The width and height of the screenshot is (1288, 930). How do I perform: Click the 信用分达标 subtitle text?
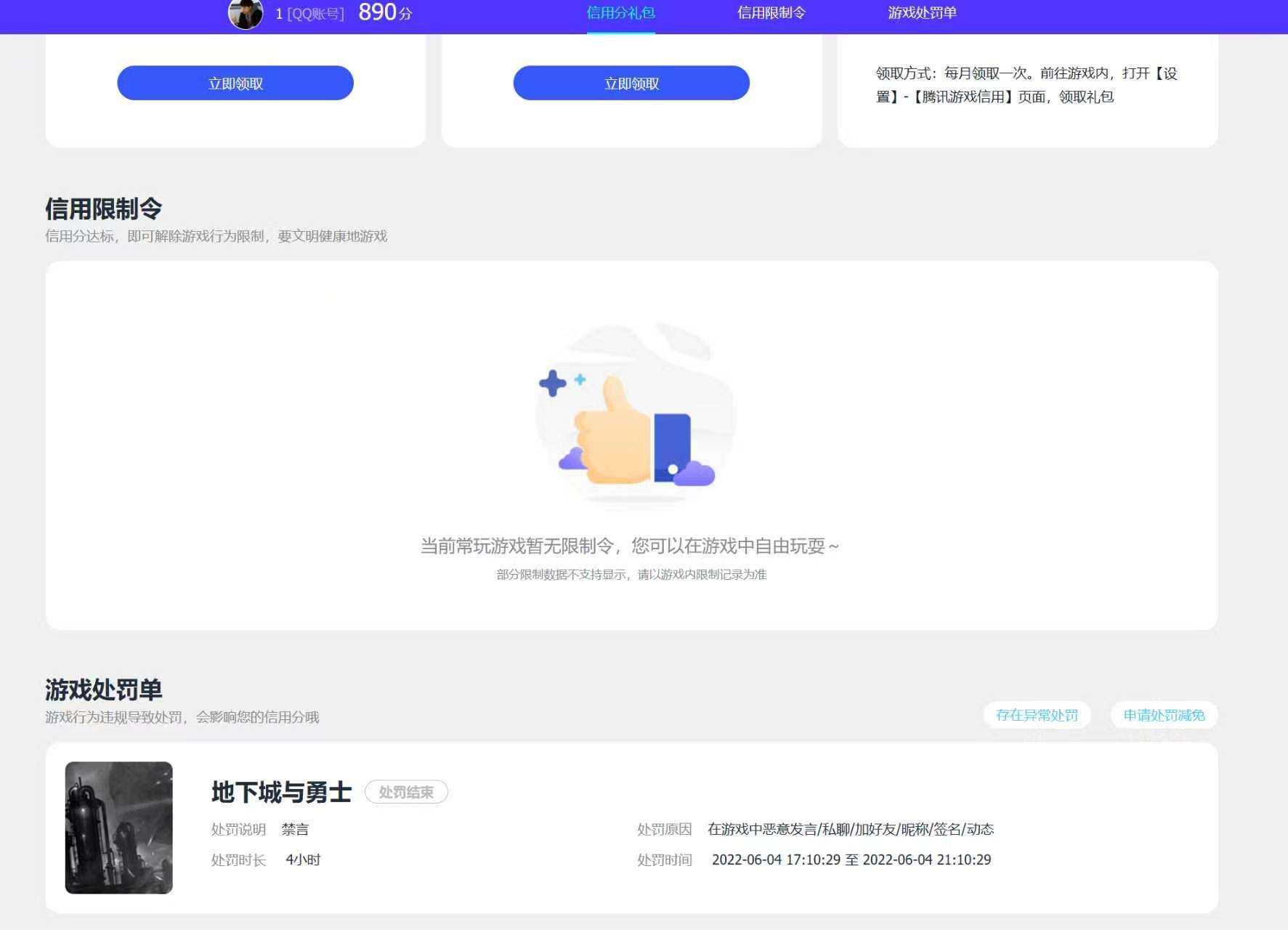216,236
